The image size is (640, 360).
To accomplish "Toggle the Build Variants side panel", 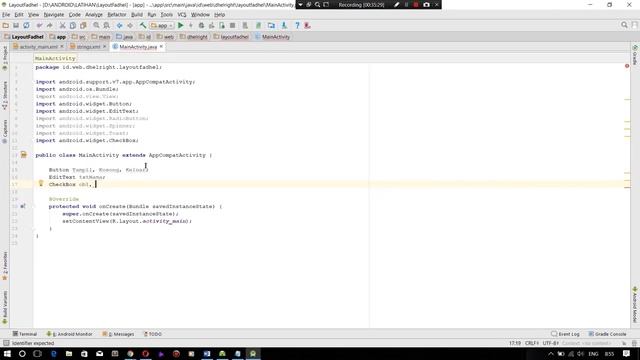I will [x=5, y=308].
